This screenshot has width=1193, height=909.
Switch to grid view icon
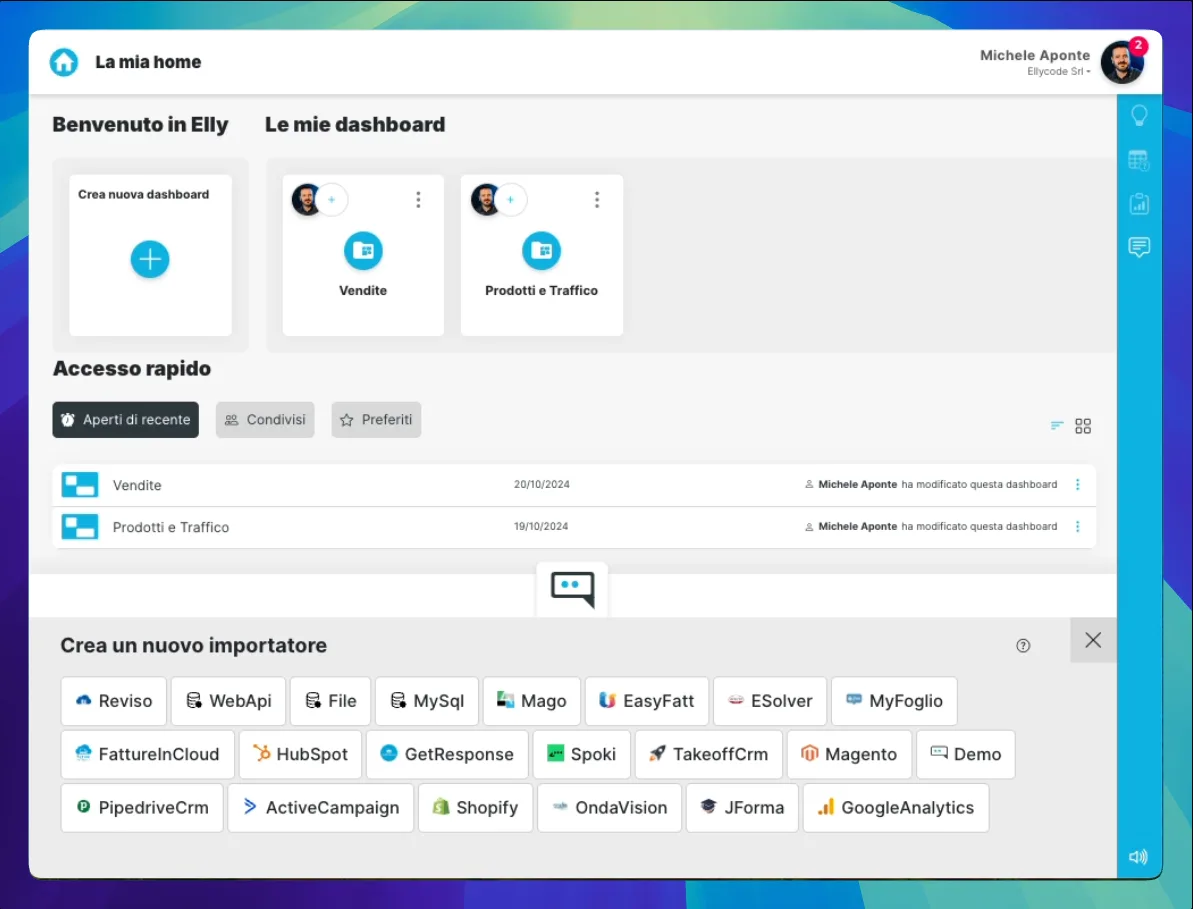[1083, 426]
